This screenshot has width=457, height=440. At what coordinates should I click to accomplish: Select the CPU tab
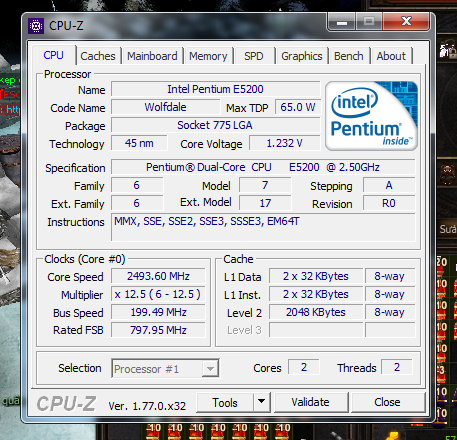pyautogui.click(x=53, y=55)
